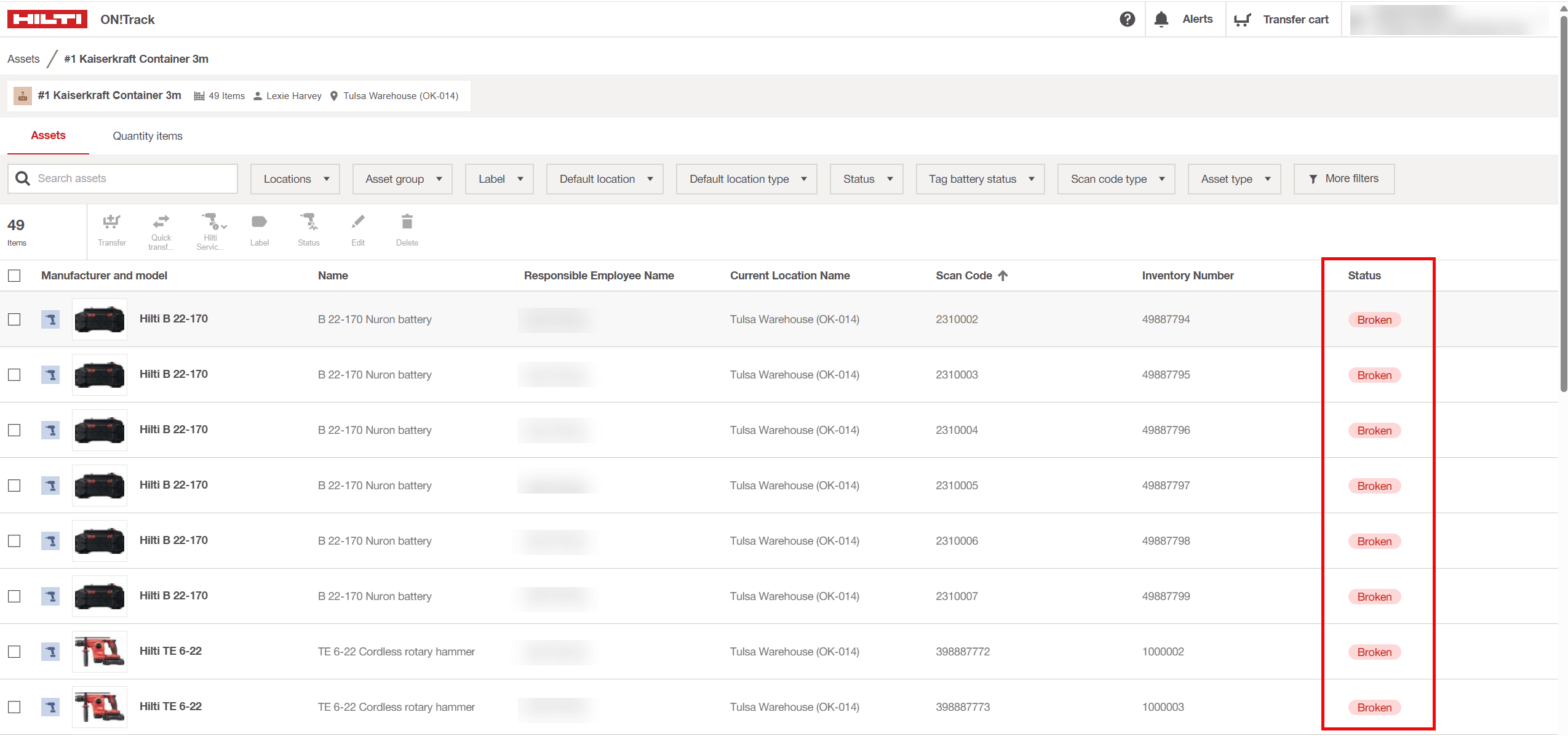Click the vertical page scrollbar
The image size is (1568, 736).
click(x=1563, y=203)
